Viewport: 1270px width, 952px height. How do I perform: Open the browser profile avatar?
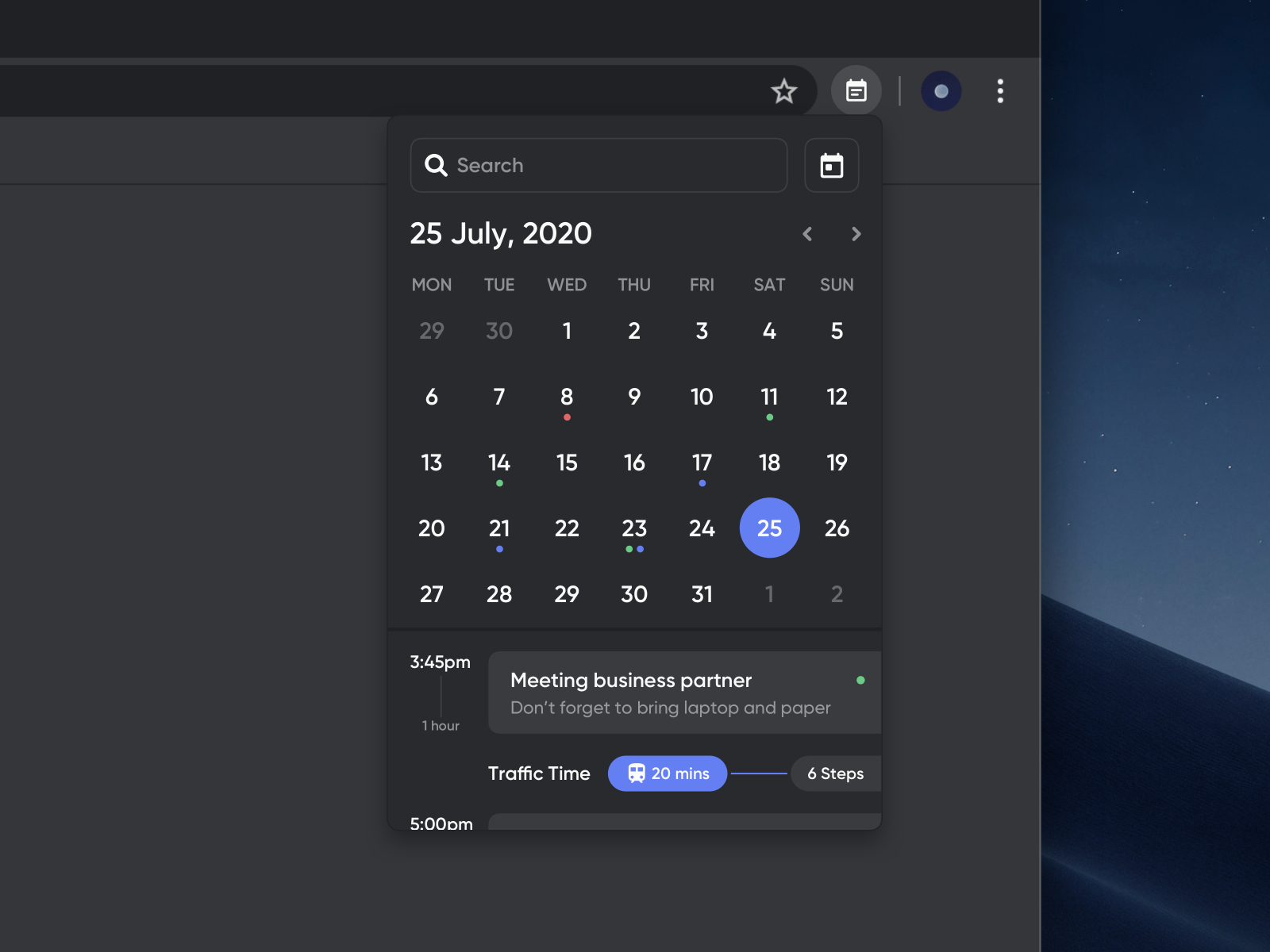tap(941, 90)
